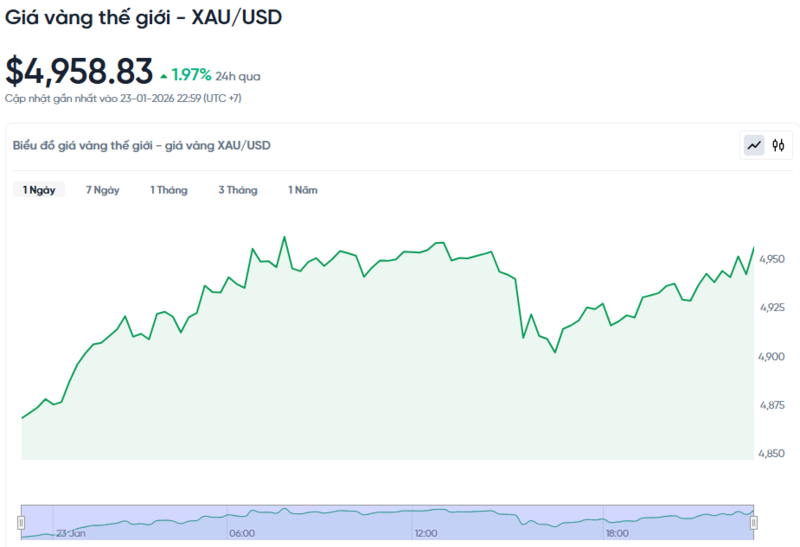Switch to line chart view
Screen dimensions: 800x547
(754, 146)
